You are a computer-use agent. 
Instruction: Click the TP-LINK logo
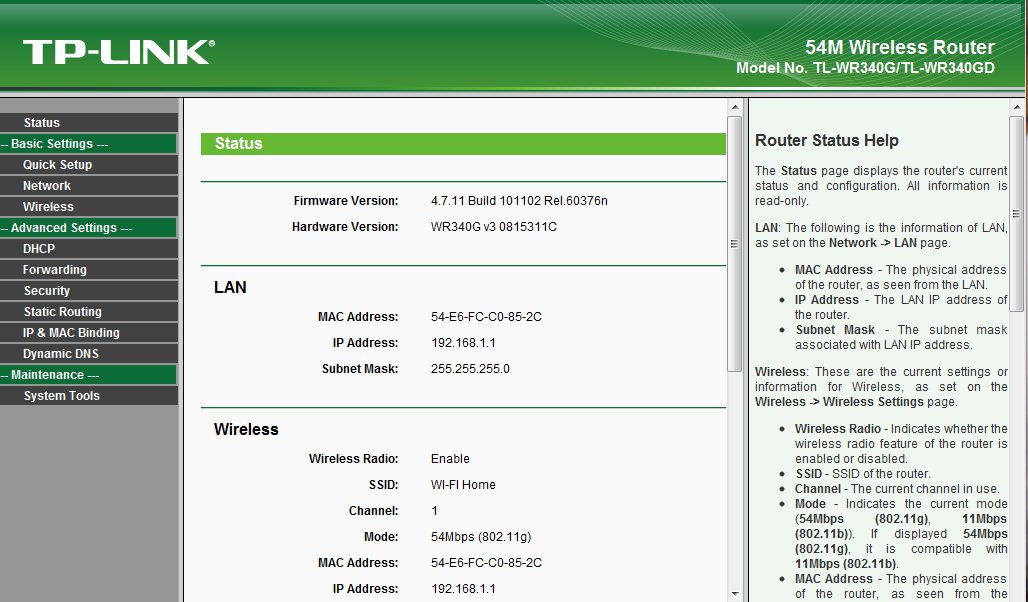click(118, 52)
